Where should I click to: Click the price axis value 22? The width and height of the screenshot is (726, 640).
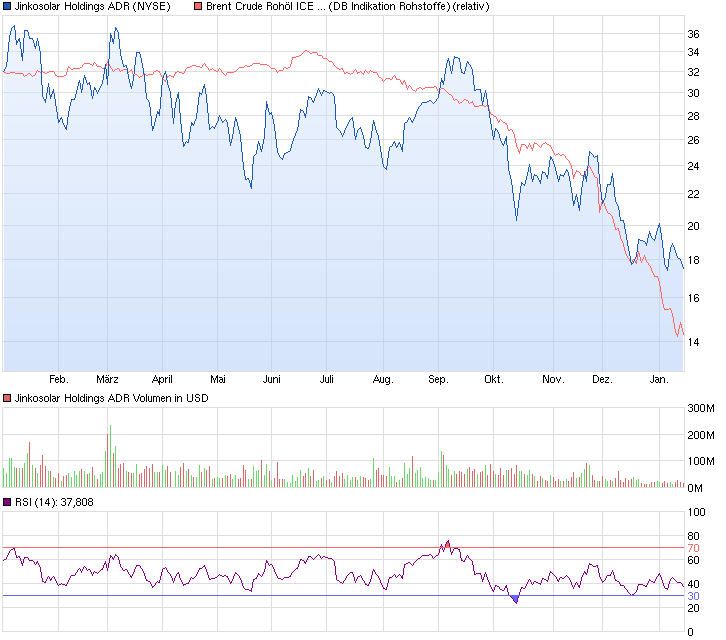pyautogui.click(x=693, y=194)
